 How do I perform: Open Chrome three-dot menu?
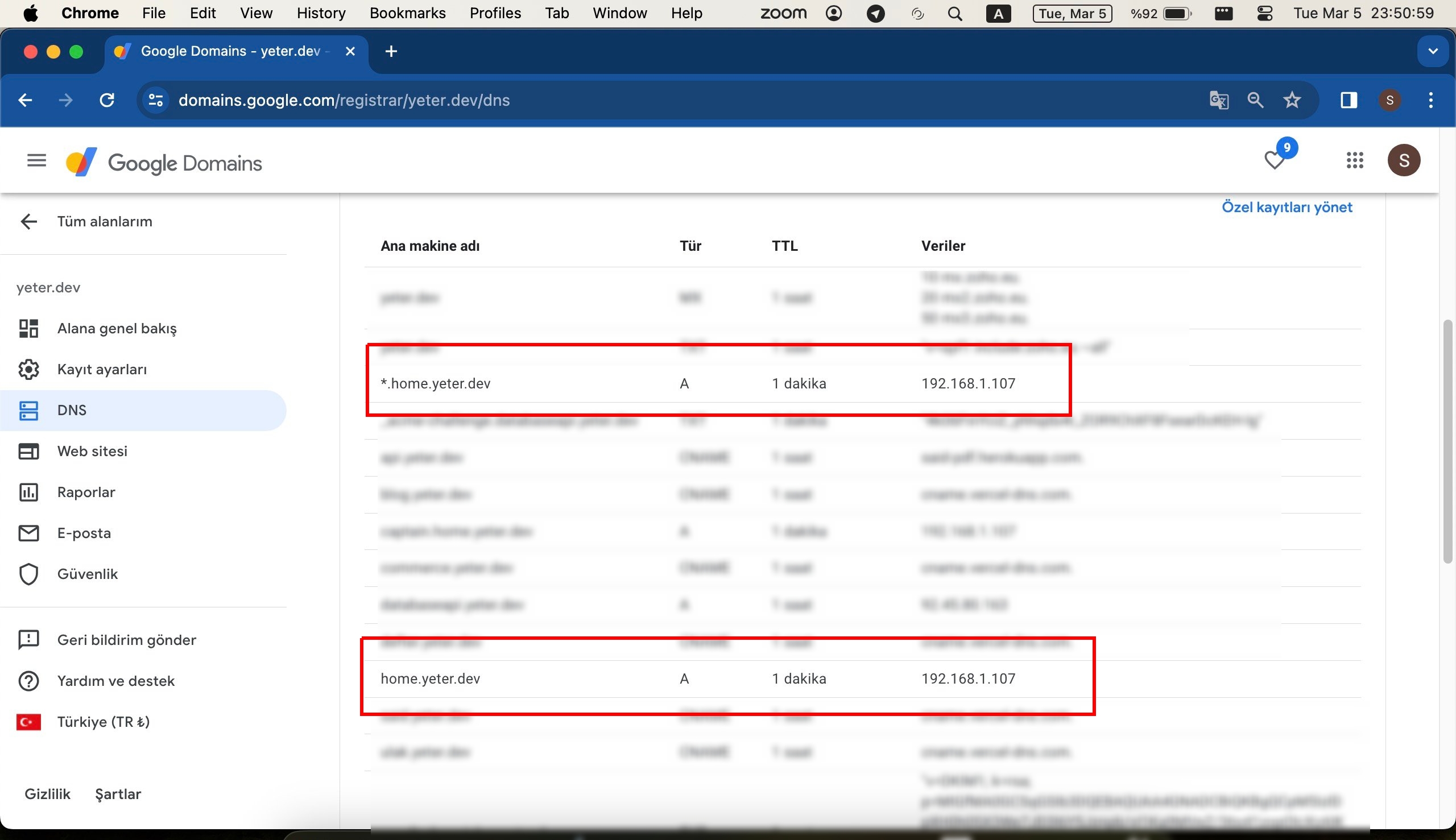[1430, 101]
